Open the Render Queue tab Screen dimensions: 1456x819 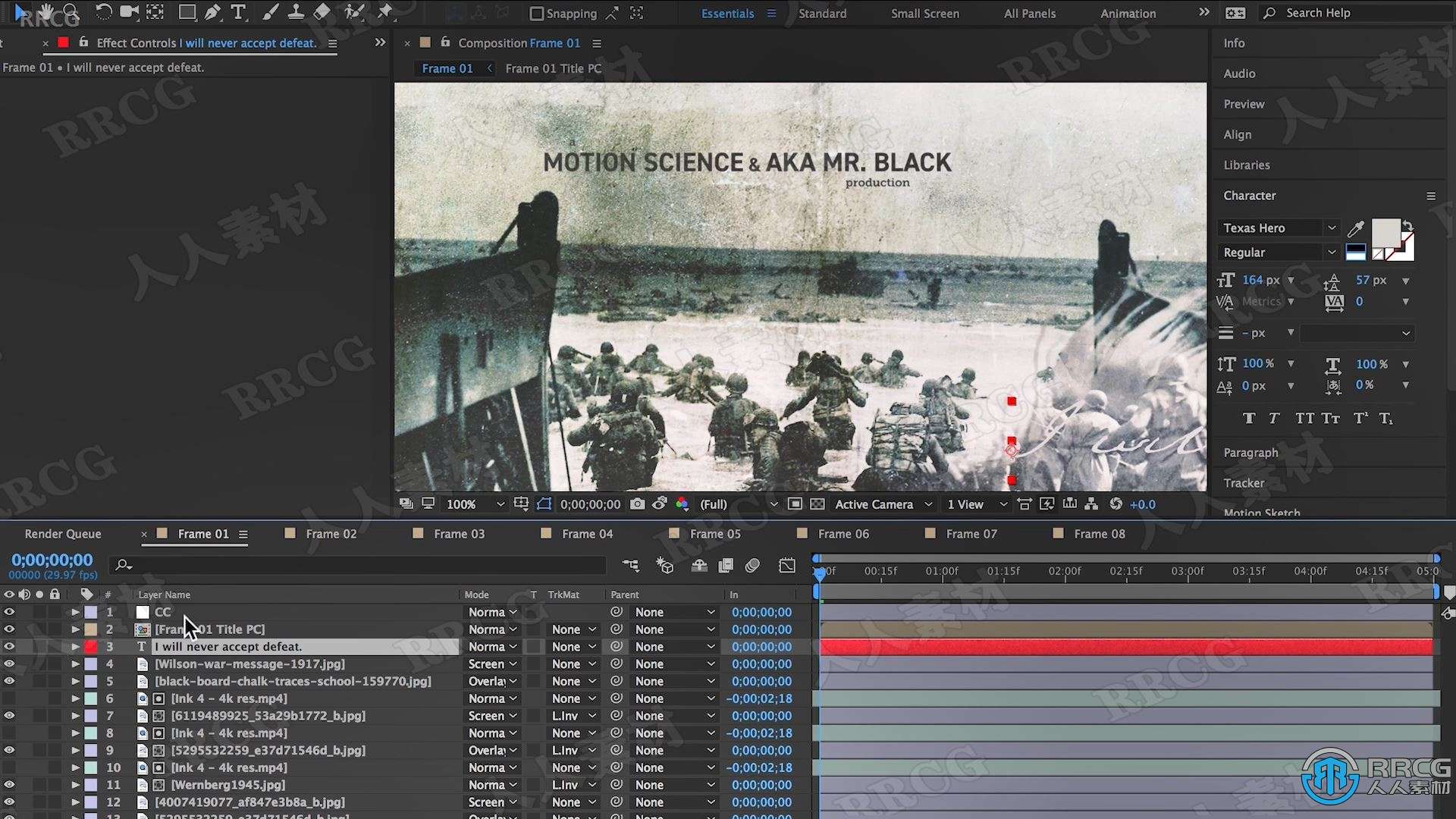tap(63, 534)
